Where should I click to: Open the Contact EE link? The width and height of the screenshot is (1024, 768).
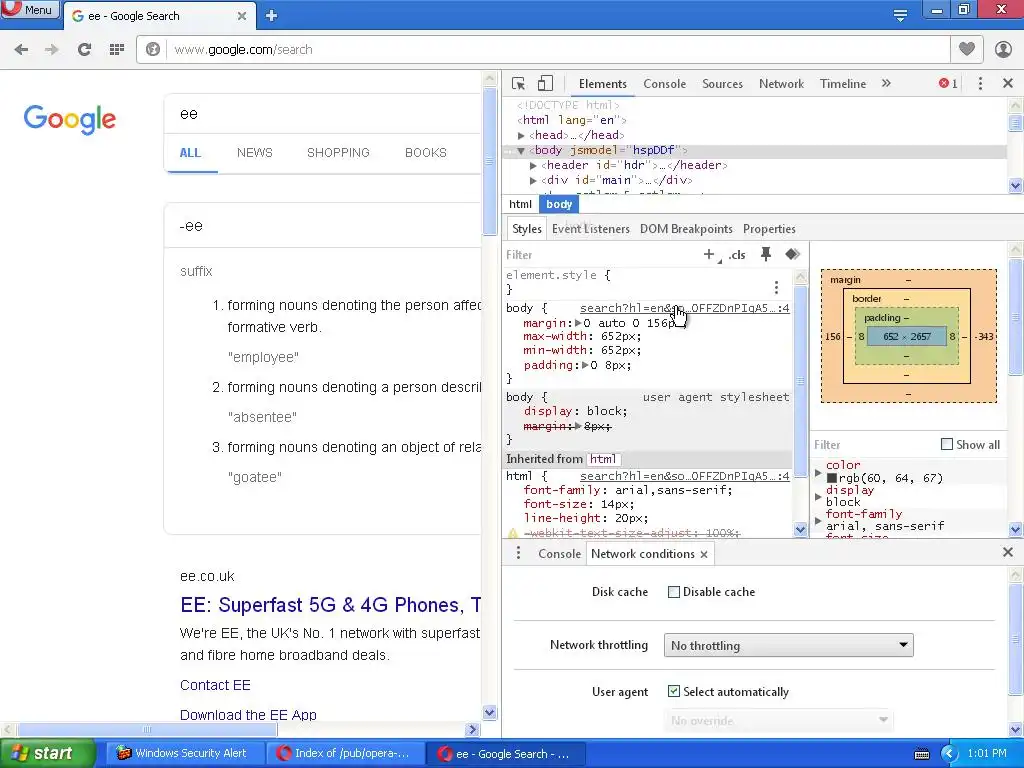pos(216,685)
